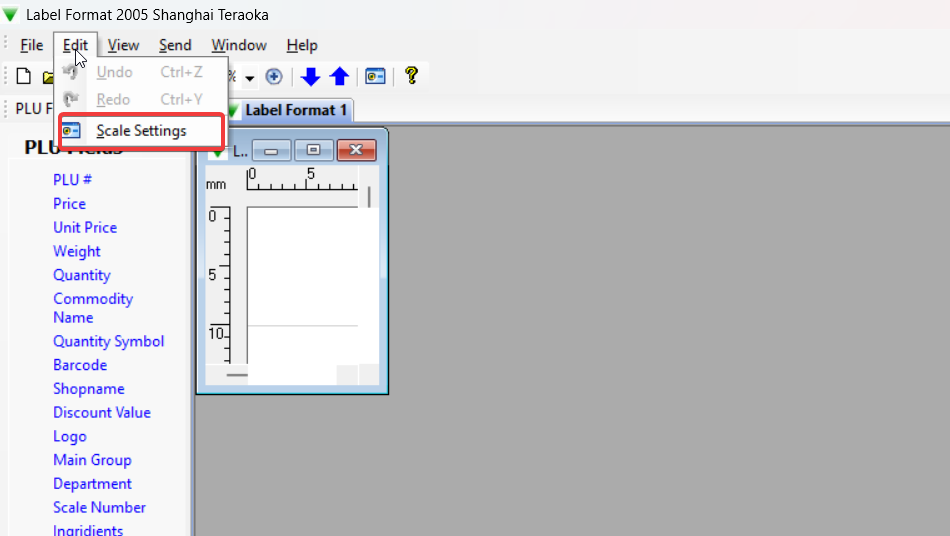Click the zoom in magnifier icon
This screenshot has height=536, width=950.
[x=273, y=77]
